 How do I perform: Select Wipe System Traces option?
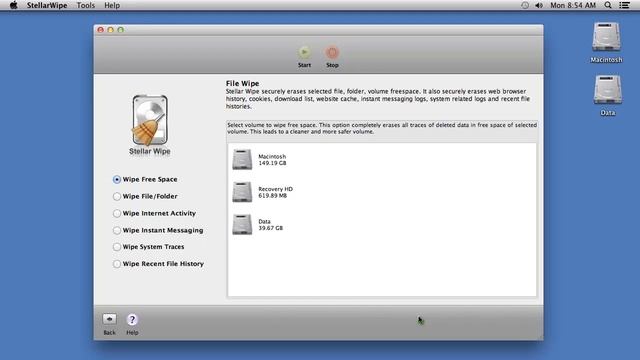coord(149,247)
